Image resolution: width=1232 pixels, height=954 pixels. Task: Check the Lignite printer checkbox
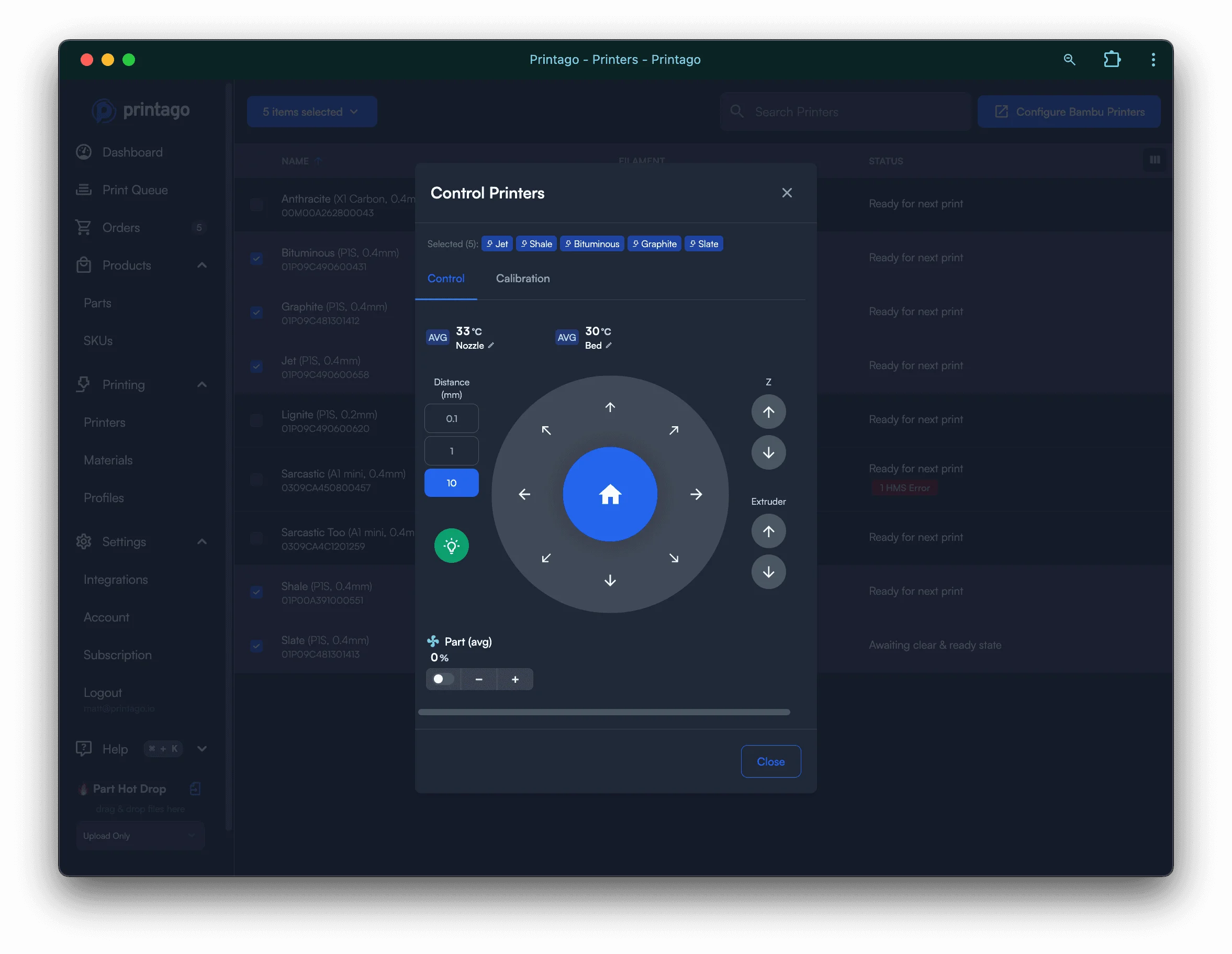pyautogui.click(x=256, y=420)
